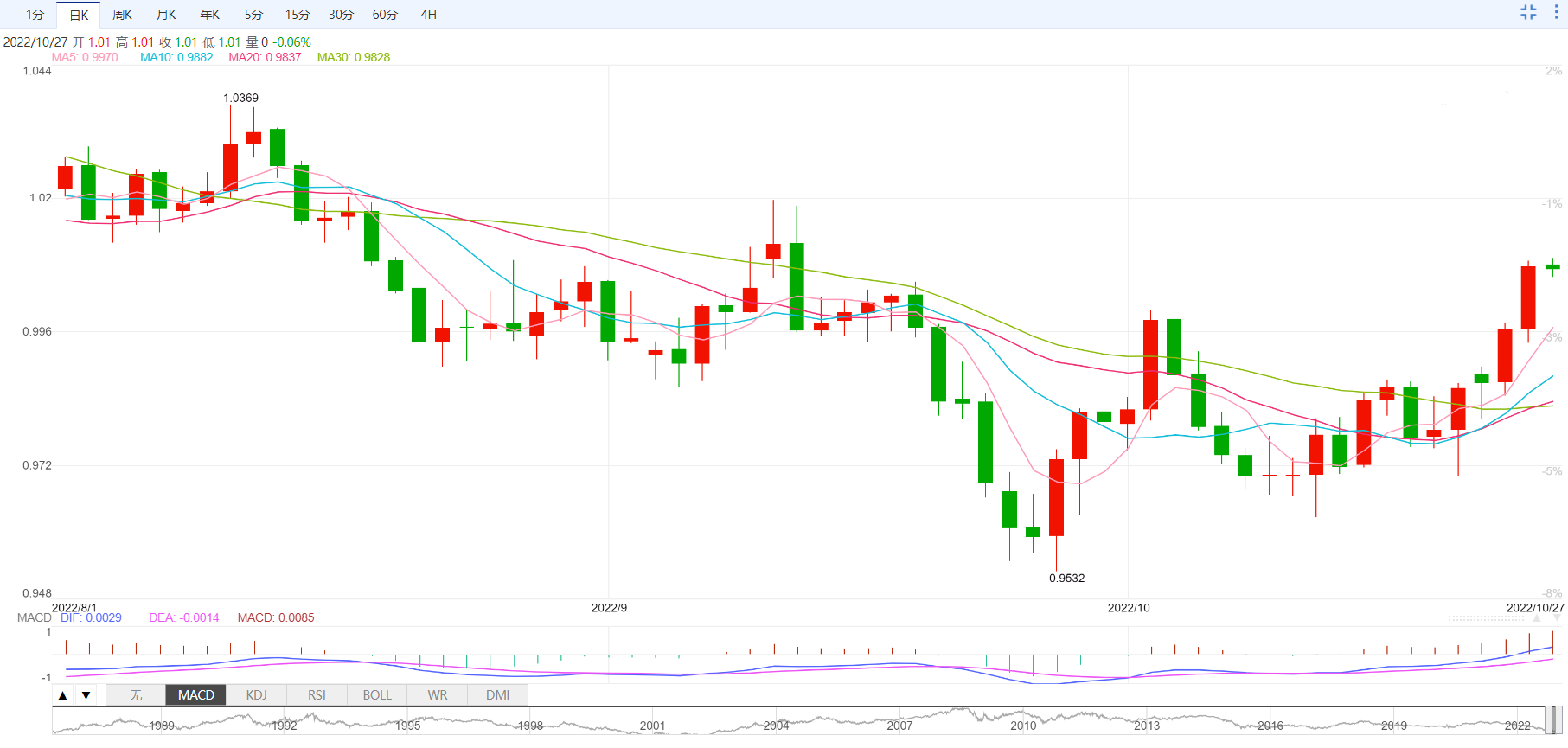Image resolution: width=1568 pixels, height=748 pixels.
Task: Switch indicator to WR
Action: pyautogui.click(x=438, y=695)
